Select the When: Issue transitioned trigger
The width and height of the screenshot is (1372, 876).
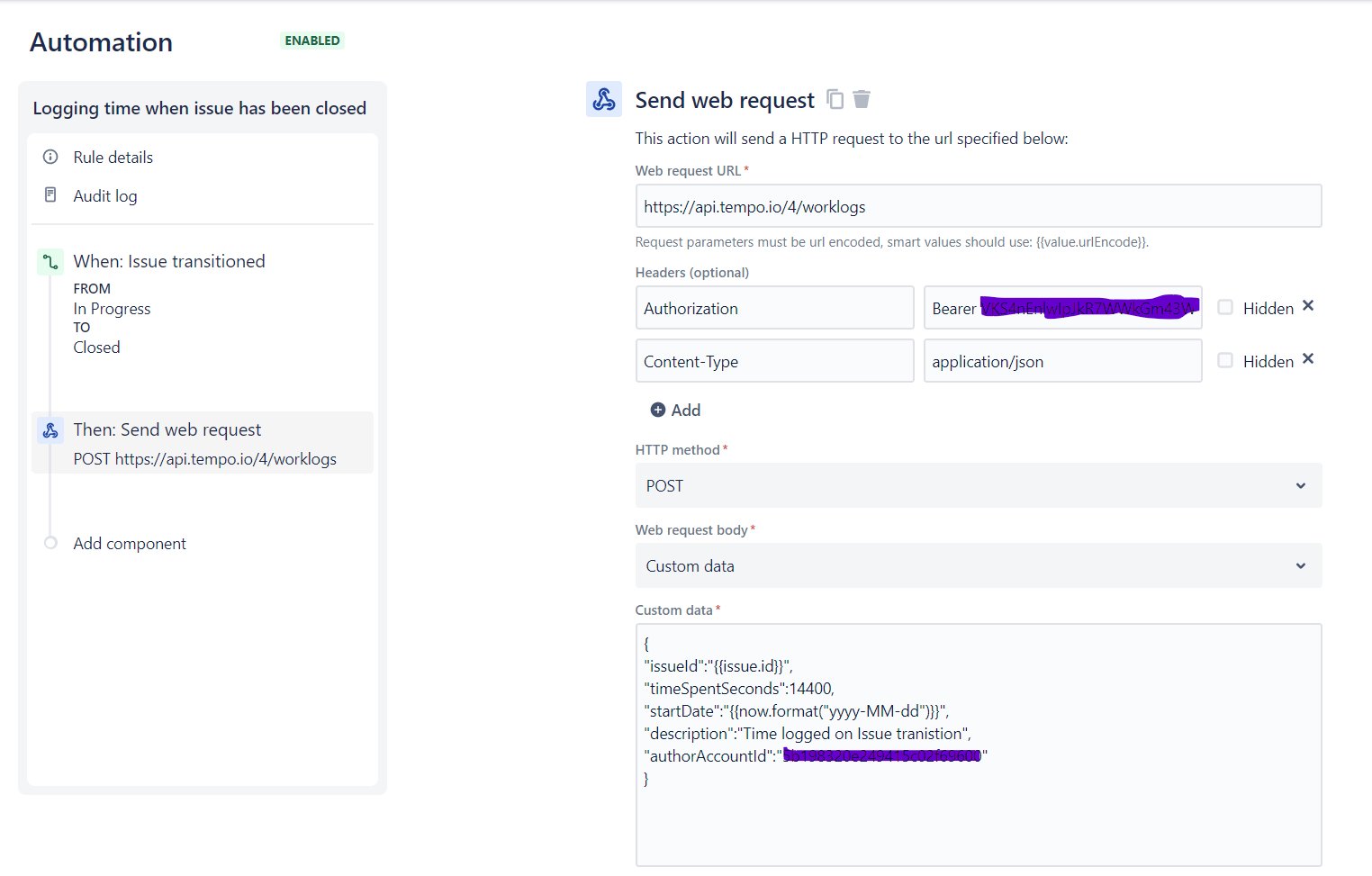[169, 262]
